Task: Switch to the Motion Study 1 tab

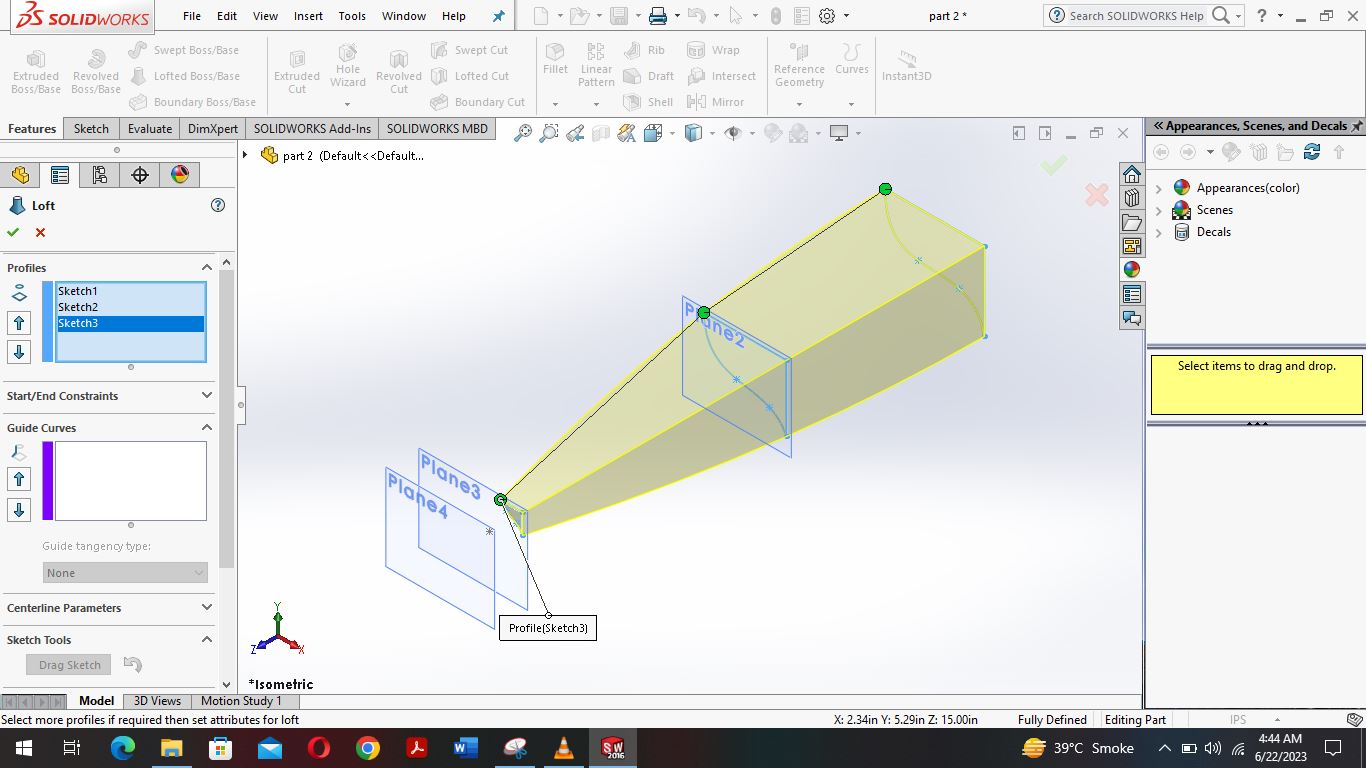Action: [241, 701]
